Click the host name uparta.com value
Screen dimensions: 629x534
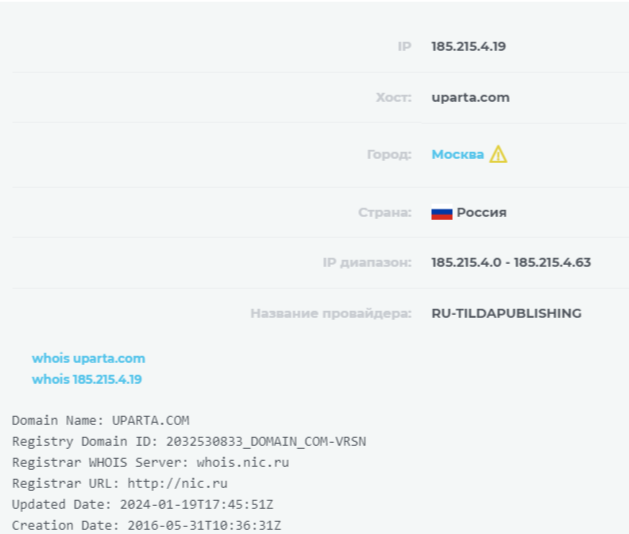click(470, 98)
